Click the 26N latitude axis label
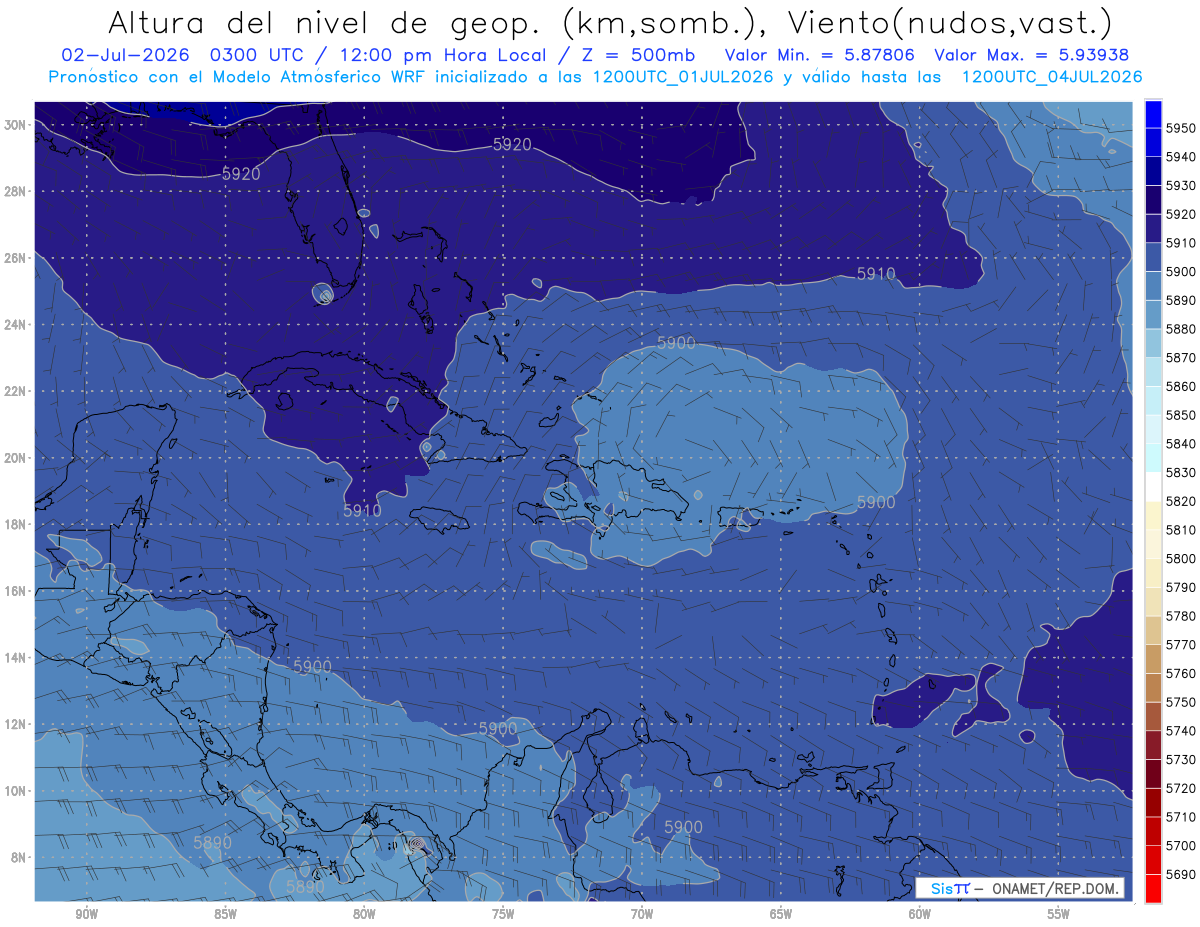Viewport: 1200px width, 927px height. pyautogui.click(x=15, y=258)
